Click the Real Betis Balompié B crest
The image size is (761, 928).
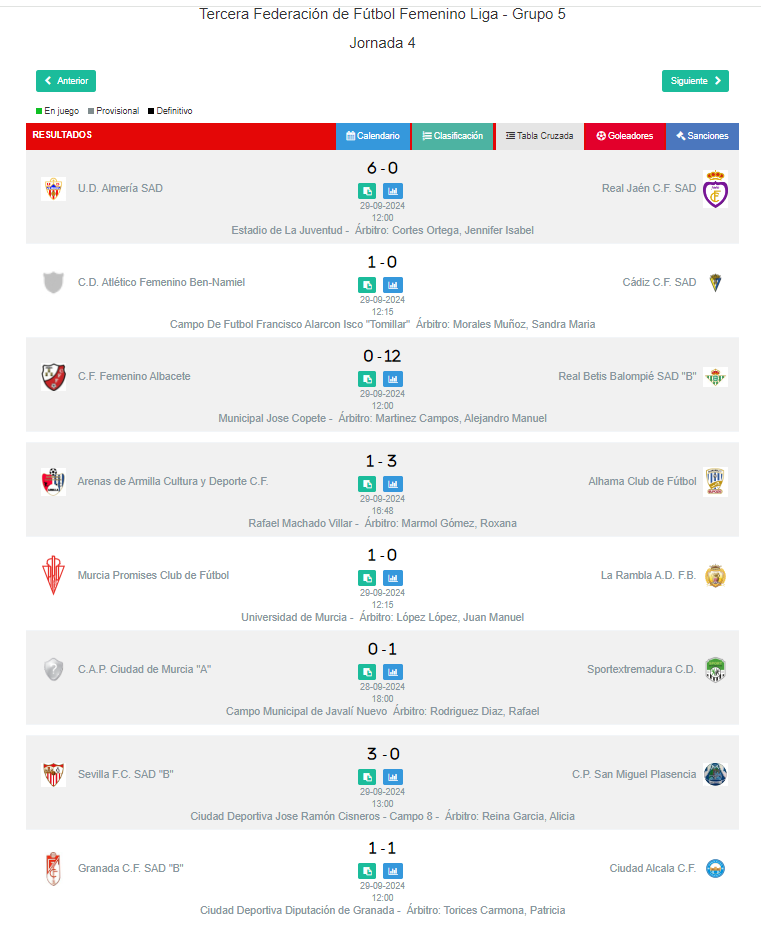(x=715, y=377)
